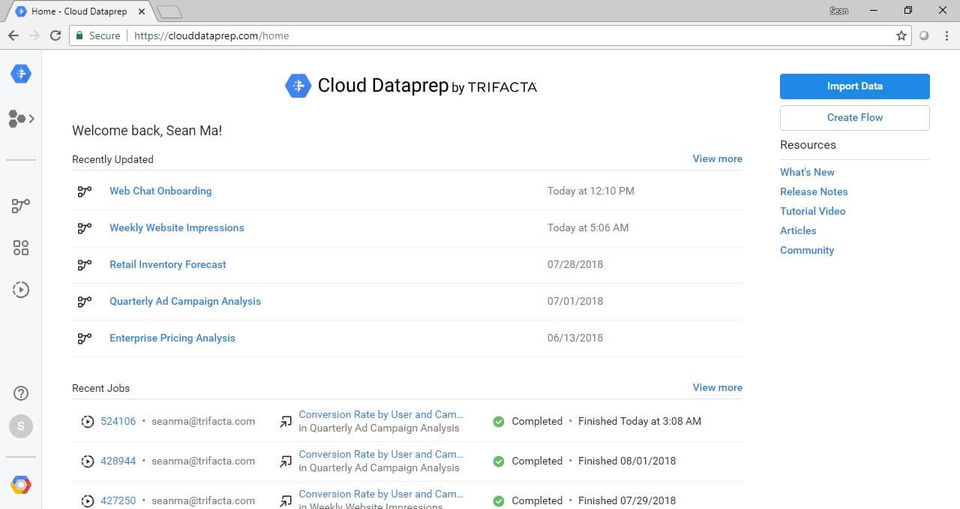Open the Jobs play icon in sidebar
The height and width of the screenshot is (509, 960).
click(x=21, y=289)
